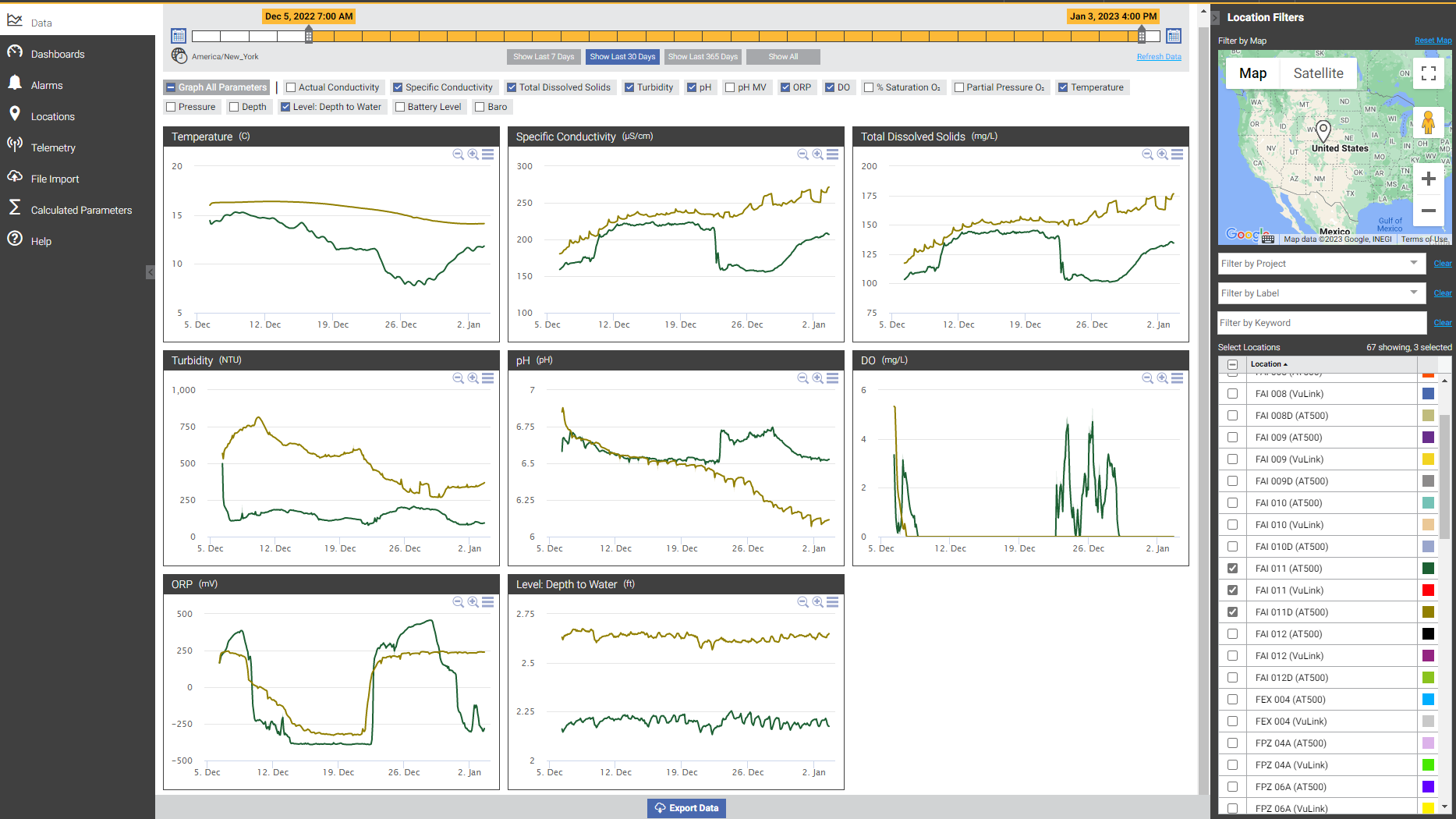The height and width of the screenshot is (819, 1456).
Task: Enter fullscreen view on the map
Action: [1428, 73]
